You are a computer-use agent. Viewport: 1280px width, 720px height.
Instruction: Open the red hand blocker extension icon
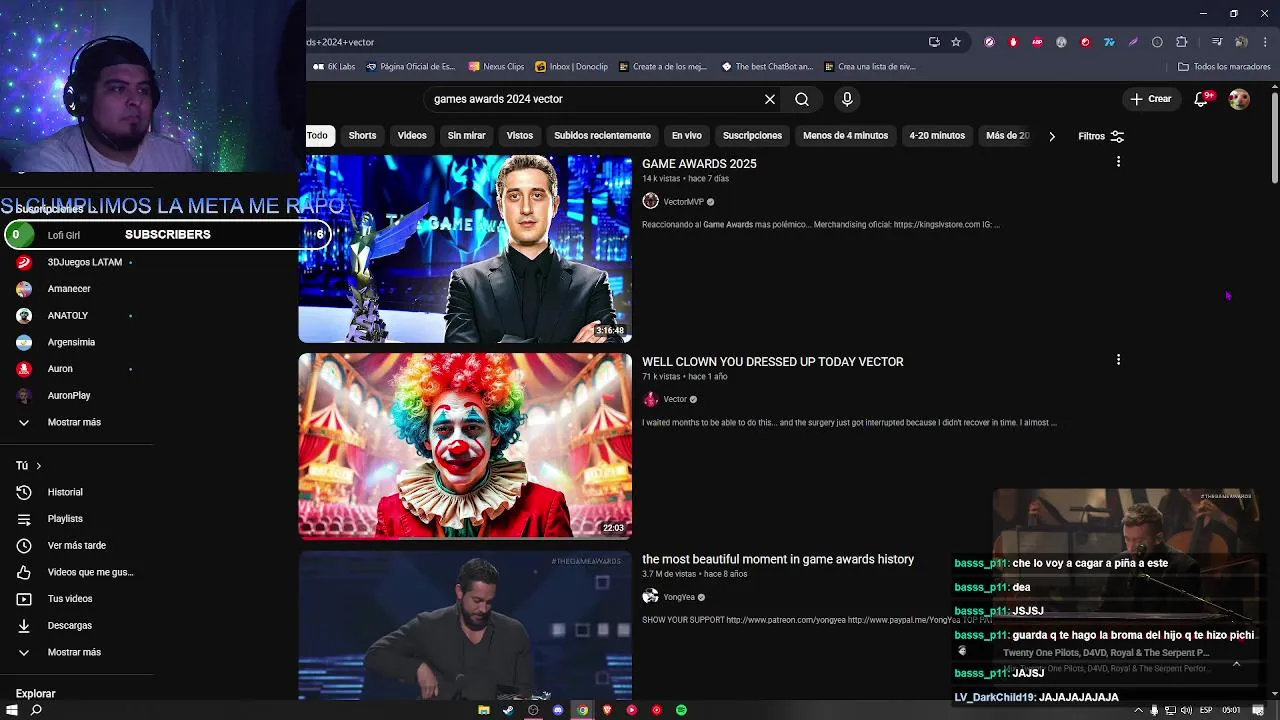[1013, 42]
